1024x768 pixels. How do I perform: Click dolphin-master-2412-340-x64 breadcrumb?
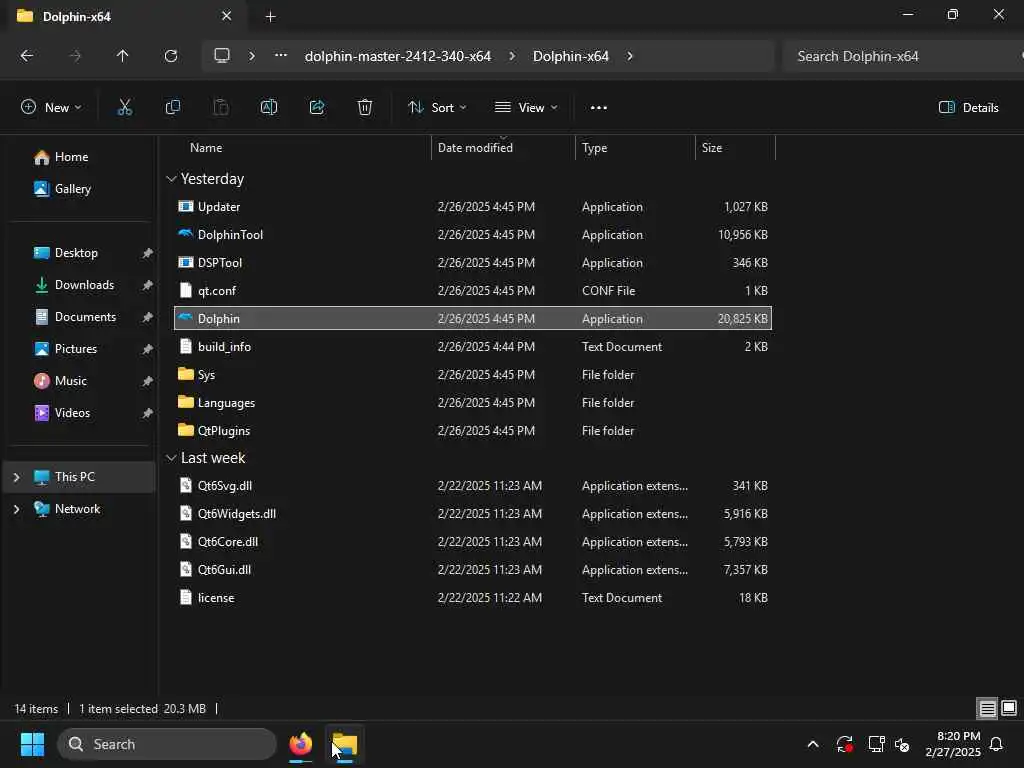pyautogui.click(x=398, y=56)
